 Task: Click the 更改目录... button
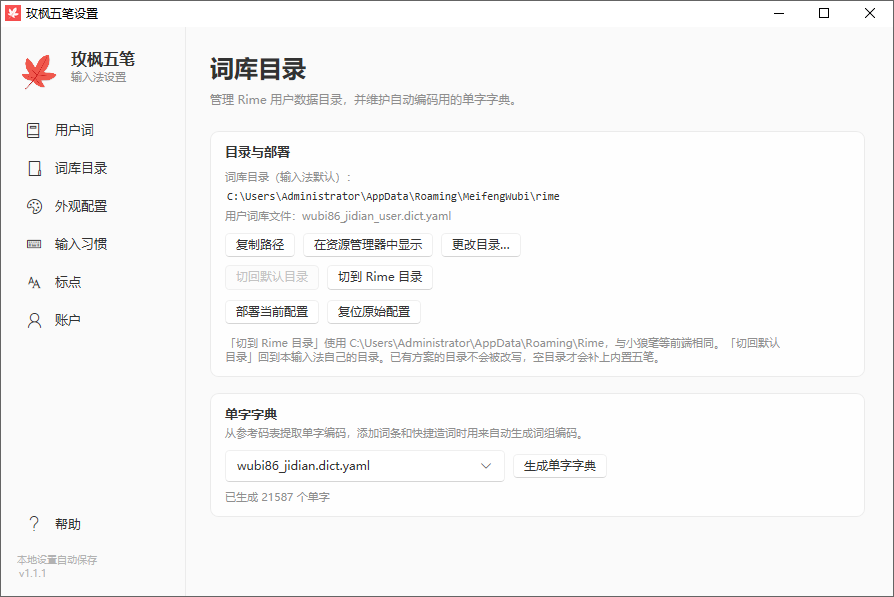pyautogui.click(x=481, y=245)
